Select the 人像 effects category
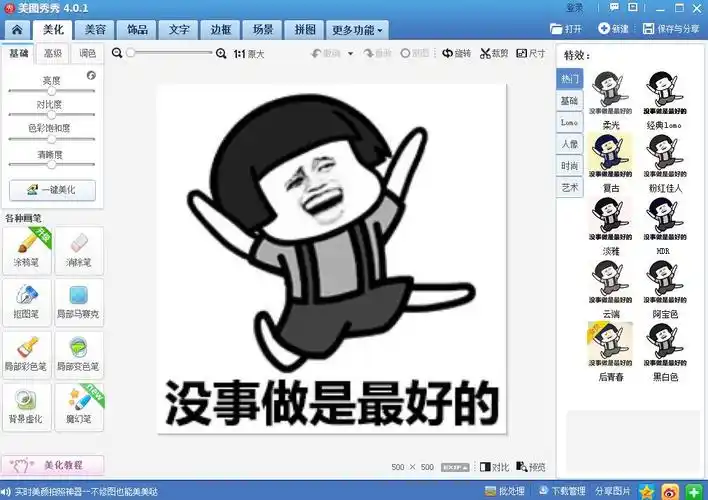The image size is (708, 500). coord(569,144)
